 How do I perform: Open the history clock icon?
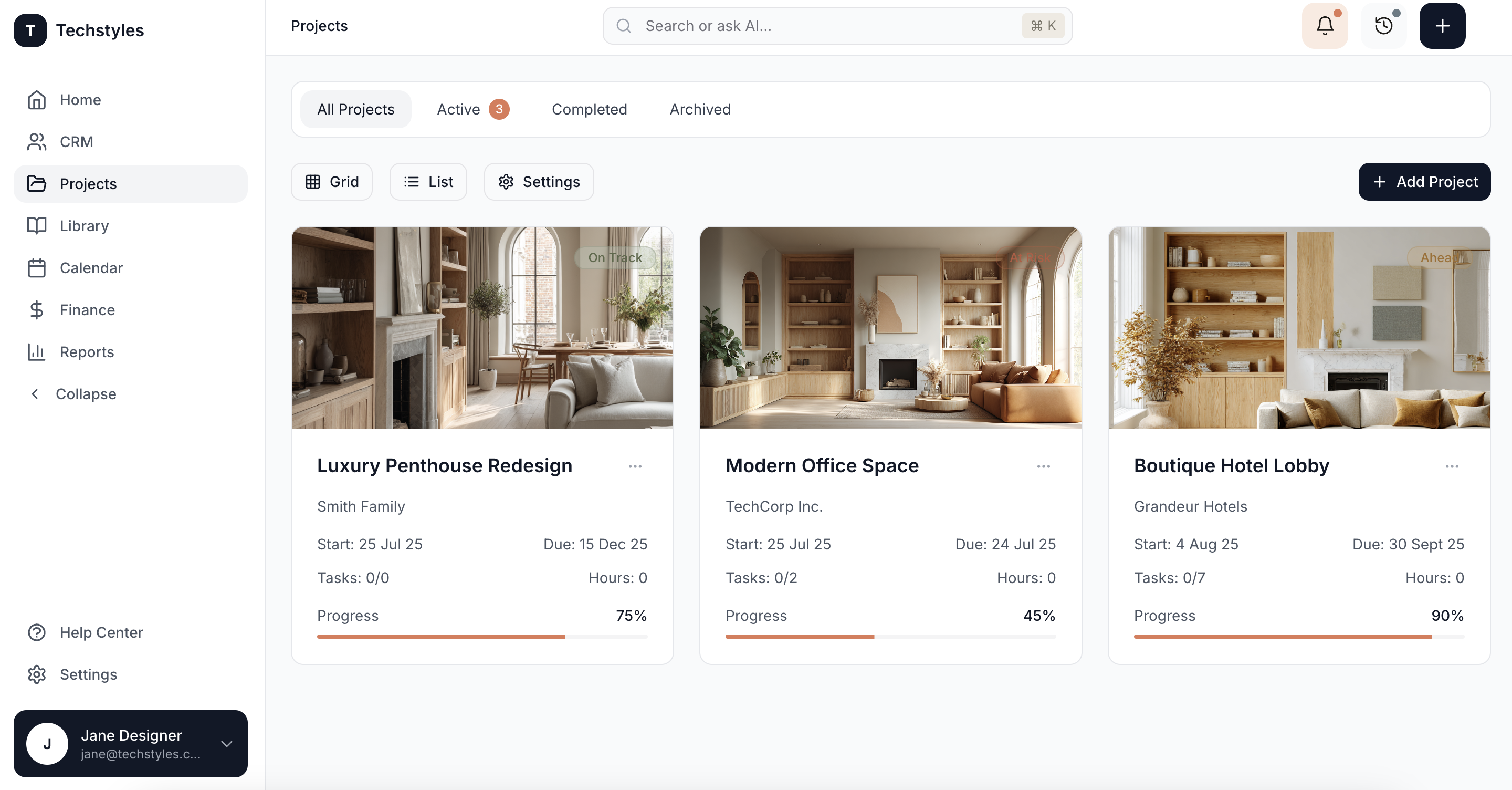point(1383,26)
